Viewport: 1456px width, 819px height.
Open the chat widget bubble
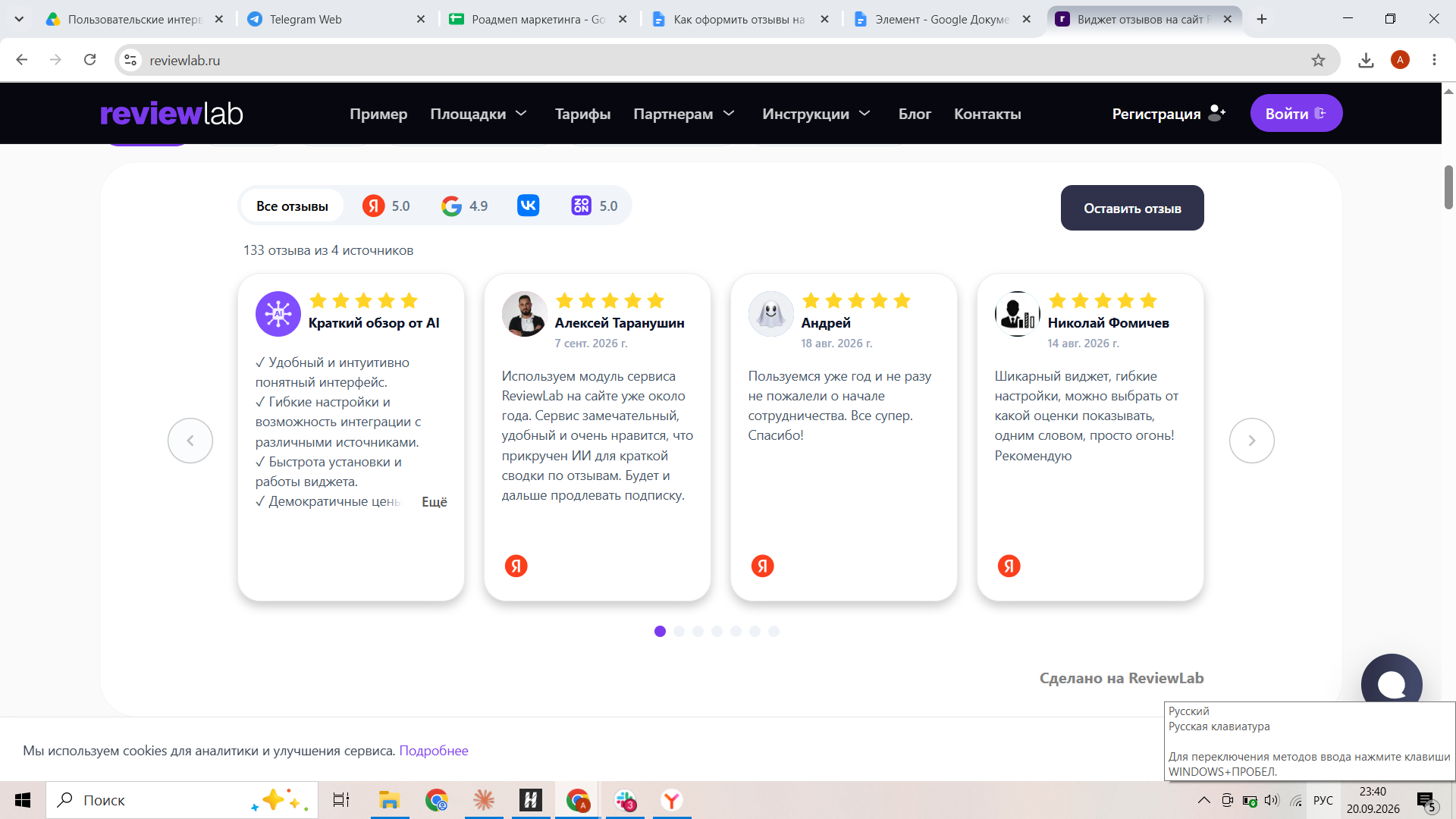1392,682
